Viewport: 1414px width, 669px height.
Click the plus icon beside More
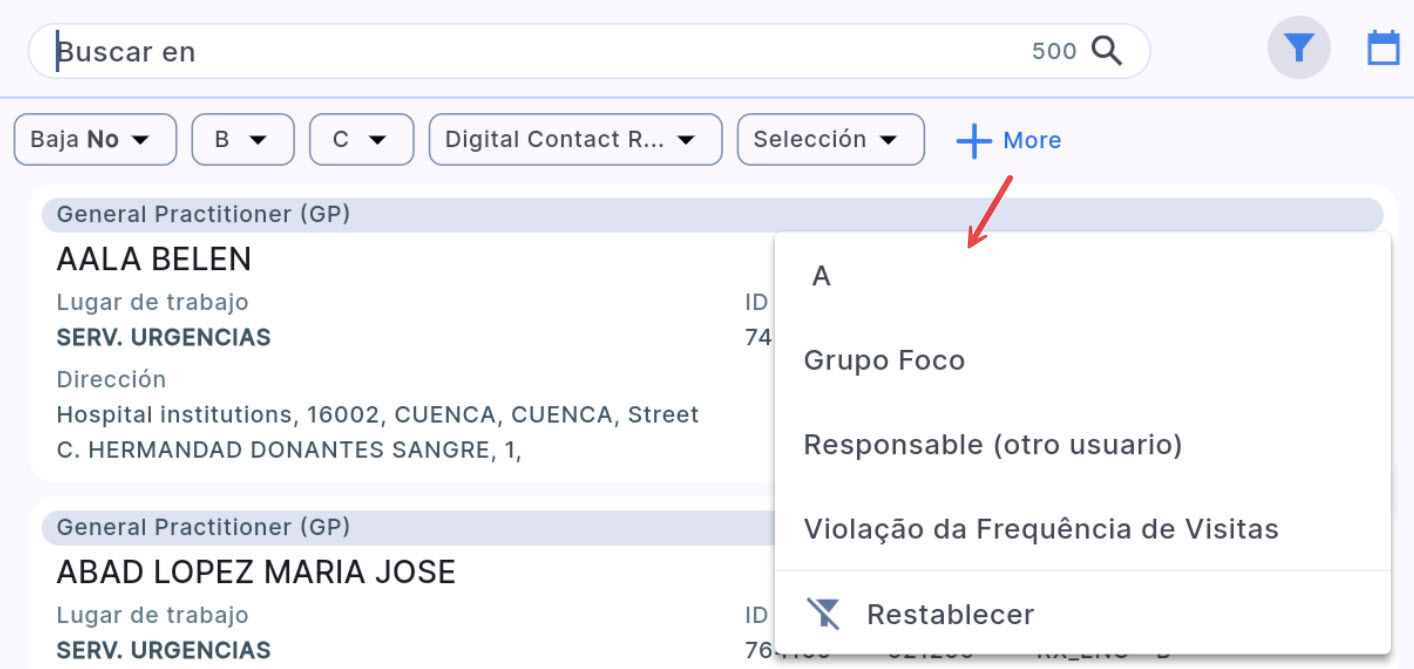(973, 141)
